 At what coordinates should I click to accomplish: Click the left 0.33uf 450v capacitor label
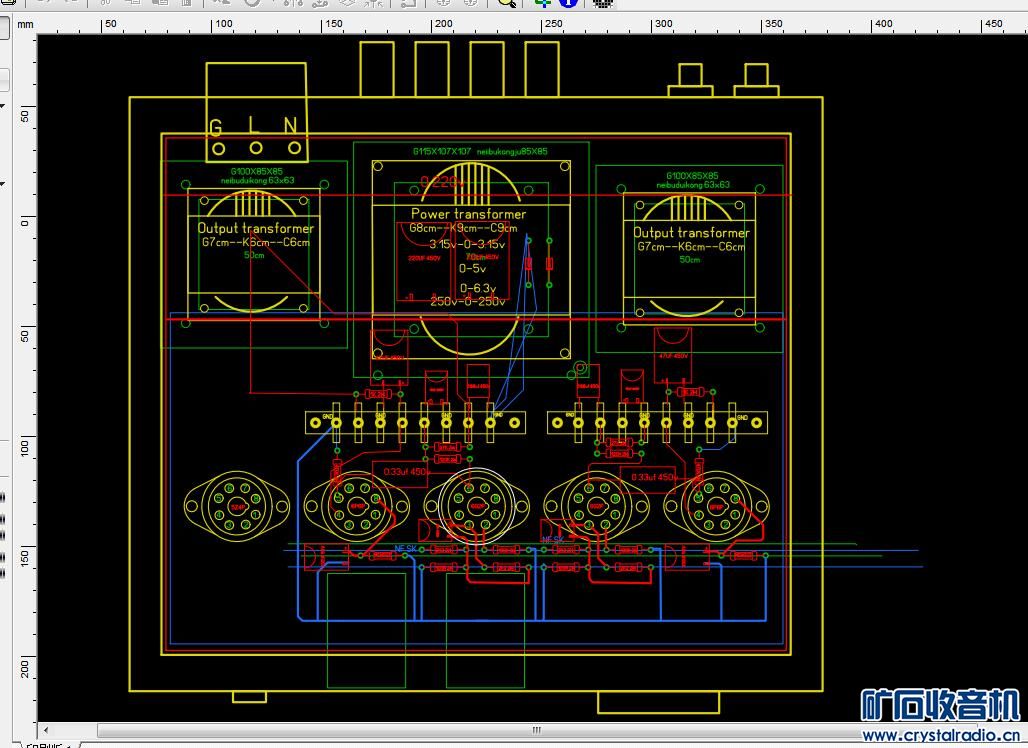coord(402,471)
